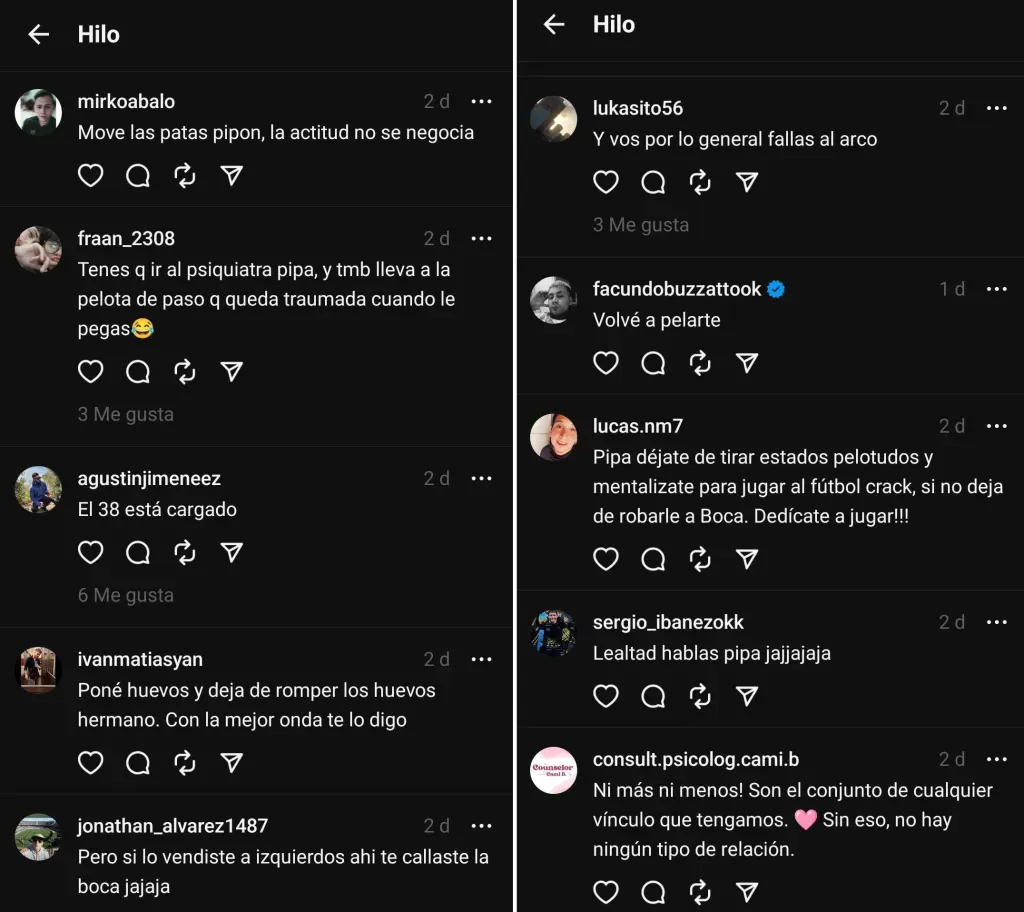
Task: Open facundobuzzattook's profile from username
Action: coord(677,289)
